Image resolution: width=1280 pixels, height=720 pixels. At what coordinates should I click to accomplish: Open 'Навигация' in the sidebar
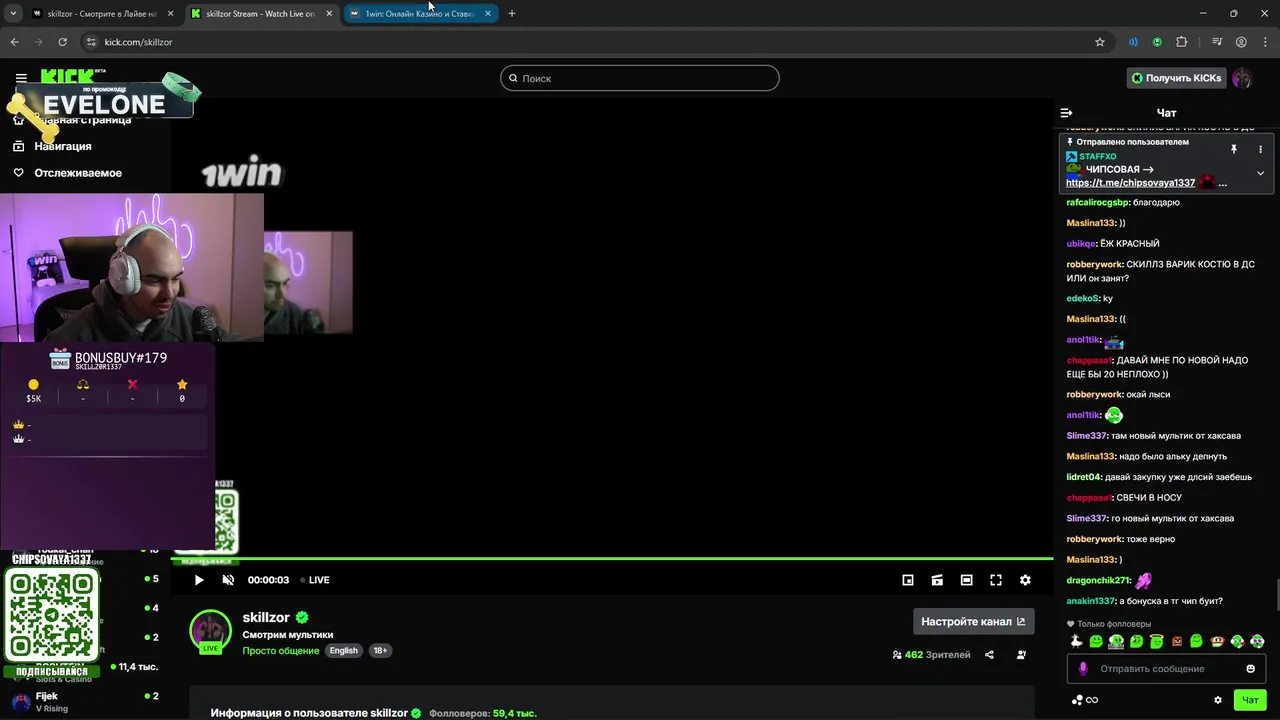62,146
